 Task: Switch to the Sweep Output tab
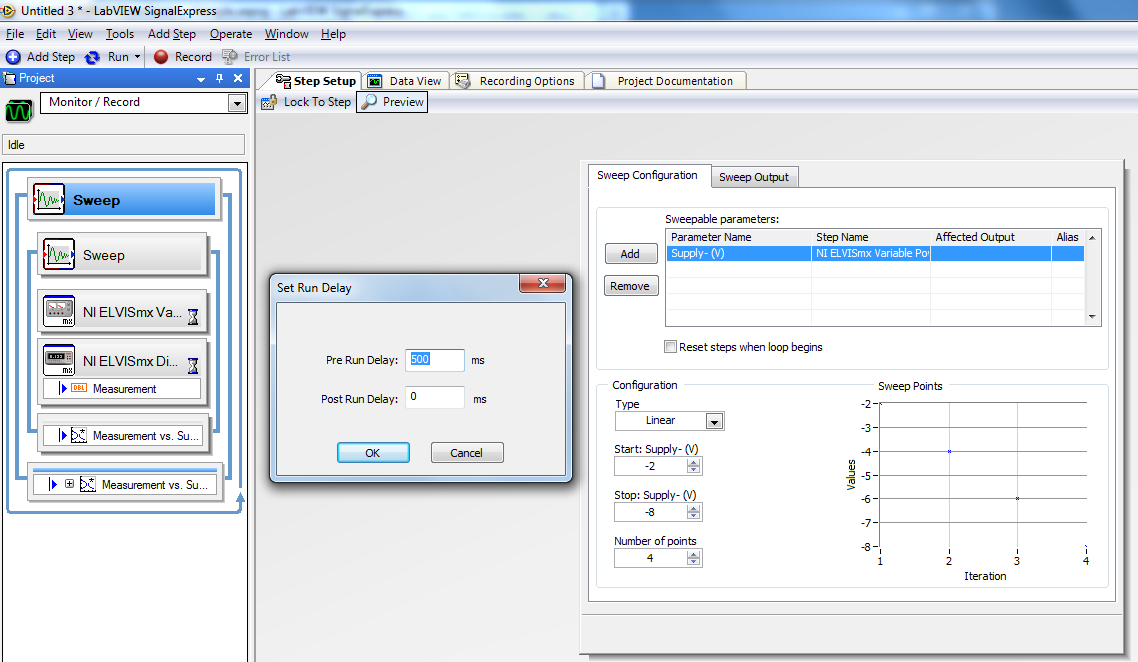click(754, 177)
